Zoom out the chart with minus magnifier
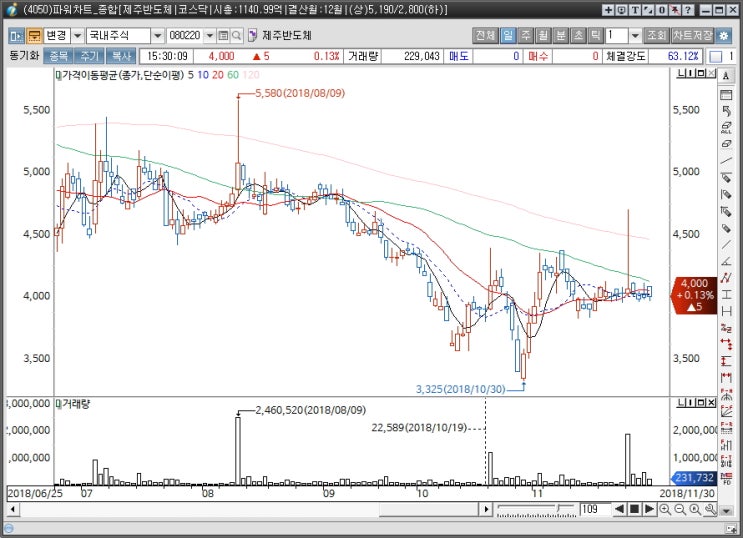Screen dimensions: 743x538 point(680,510)
